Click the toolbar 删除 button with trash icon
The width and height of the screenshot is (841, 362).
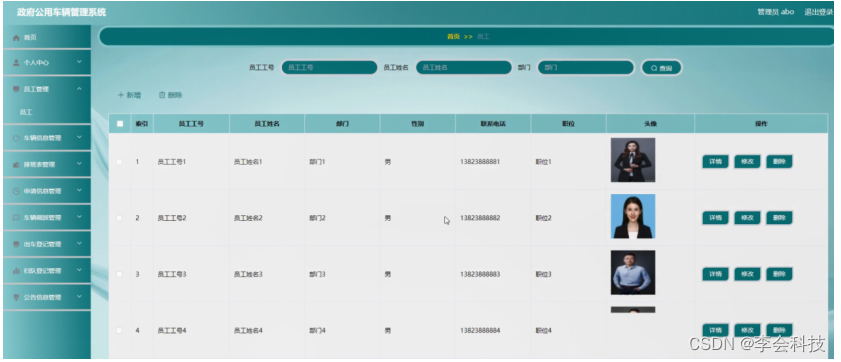pyautogui.click(x=171, y=95)
